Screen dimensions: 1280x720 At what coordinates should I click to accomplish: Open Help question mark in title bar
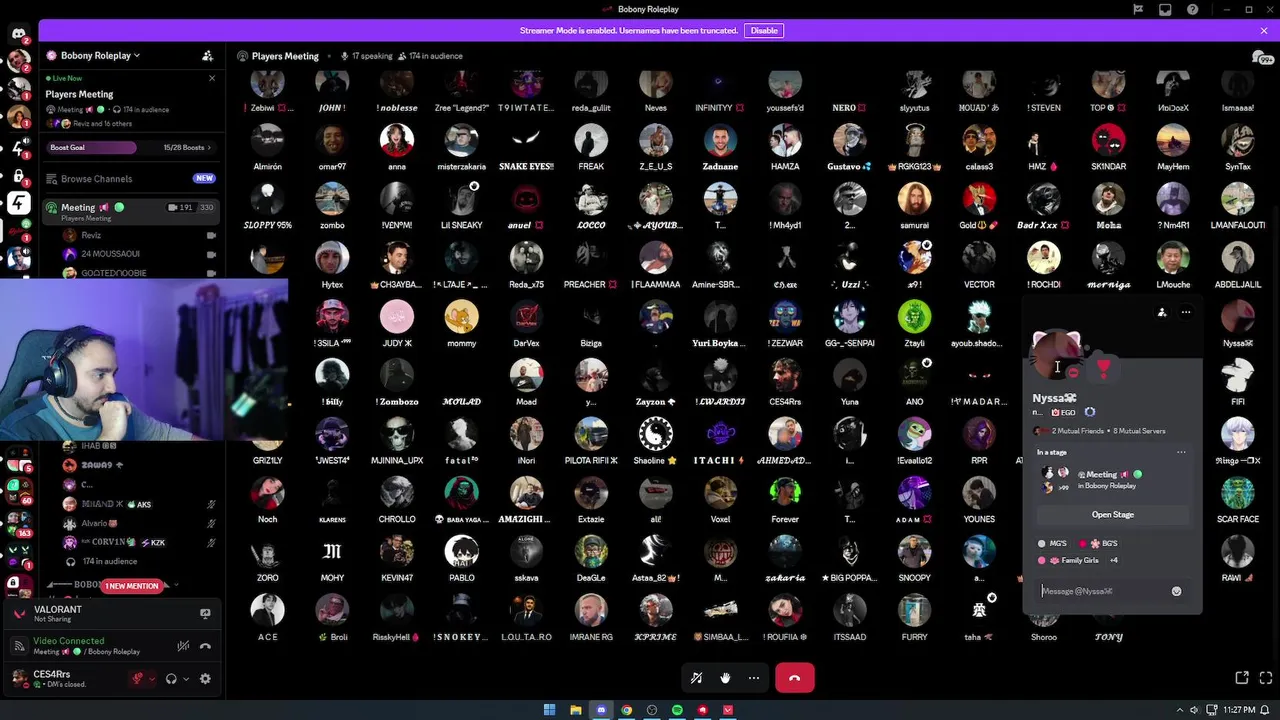click(1192, 9)
